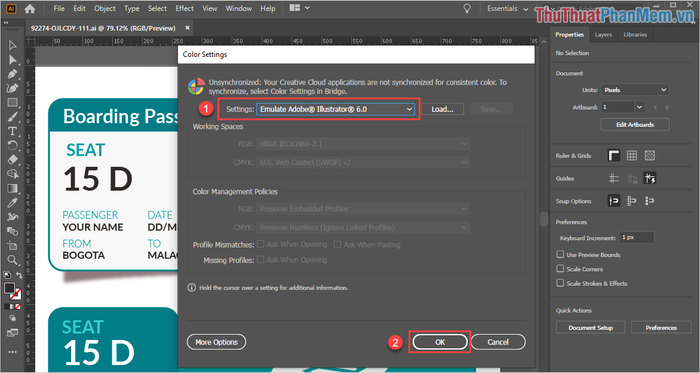Viewport: 700px width, 373px height.
Task: Close the 92274-OJLCDY-111.ai document tab
Action: [x=188, y=28]
